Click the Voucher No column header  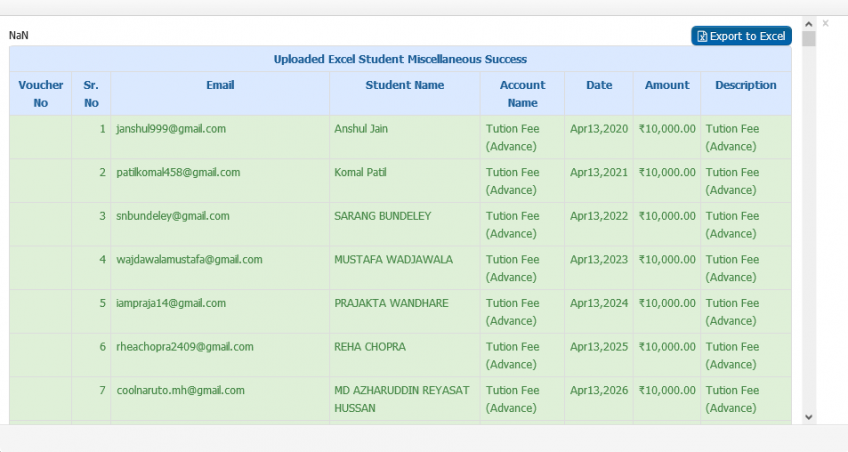click(41, 94)
